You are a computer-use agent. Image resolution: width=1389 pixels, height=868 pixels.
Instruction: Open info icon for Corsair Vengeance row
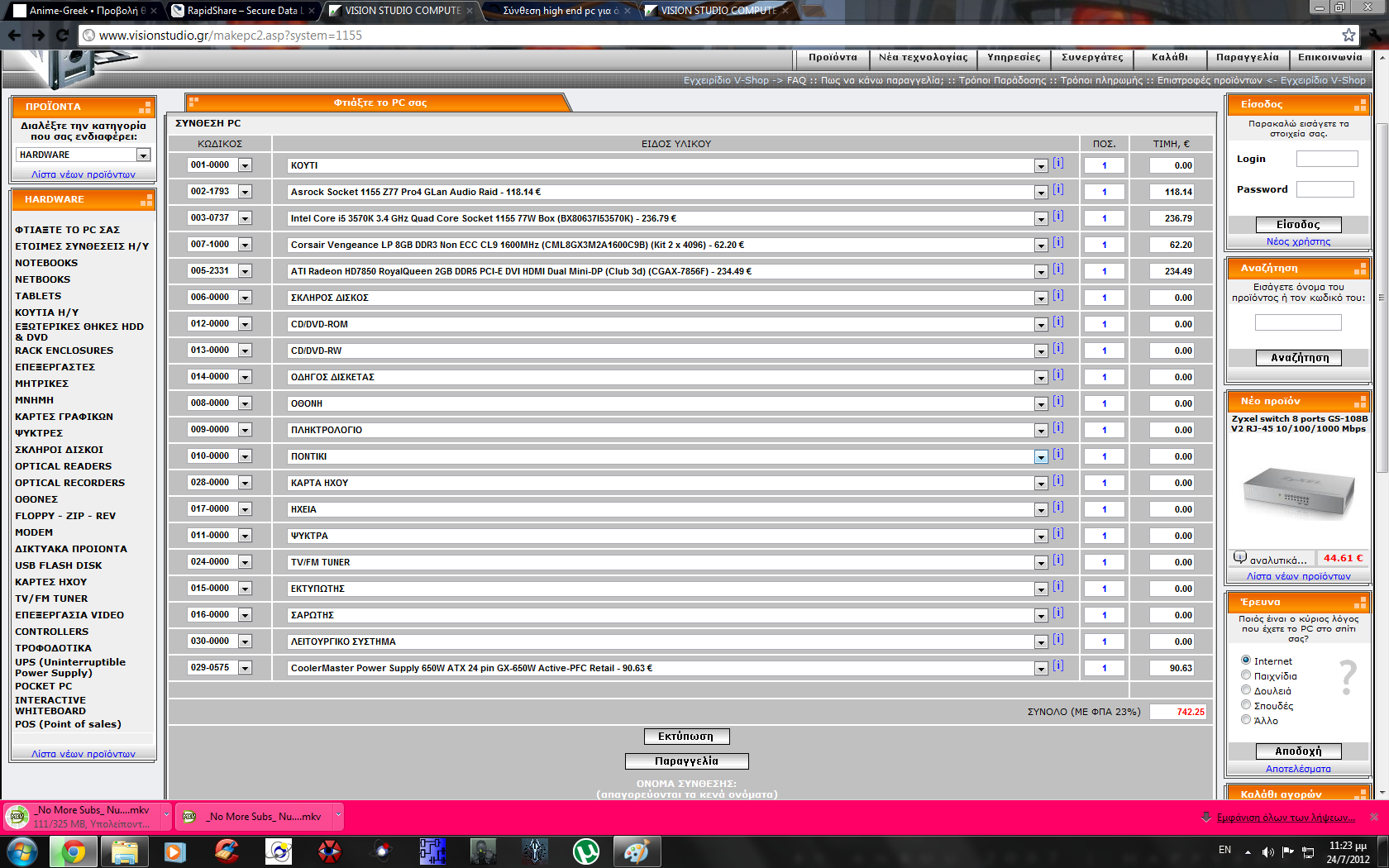pos(1058,243)
